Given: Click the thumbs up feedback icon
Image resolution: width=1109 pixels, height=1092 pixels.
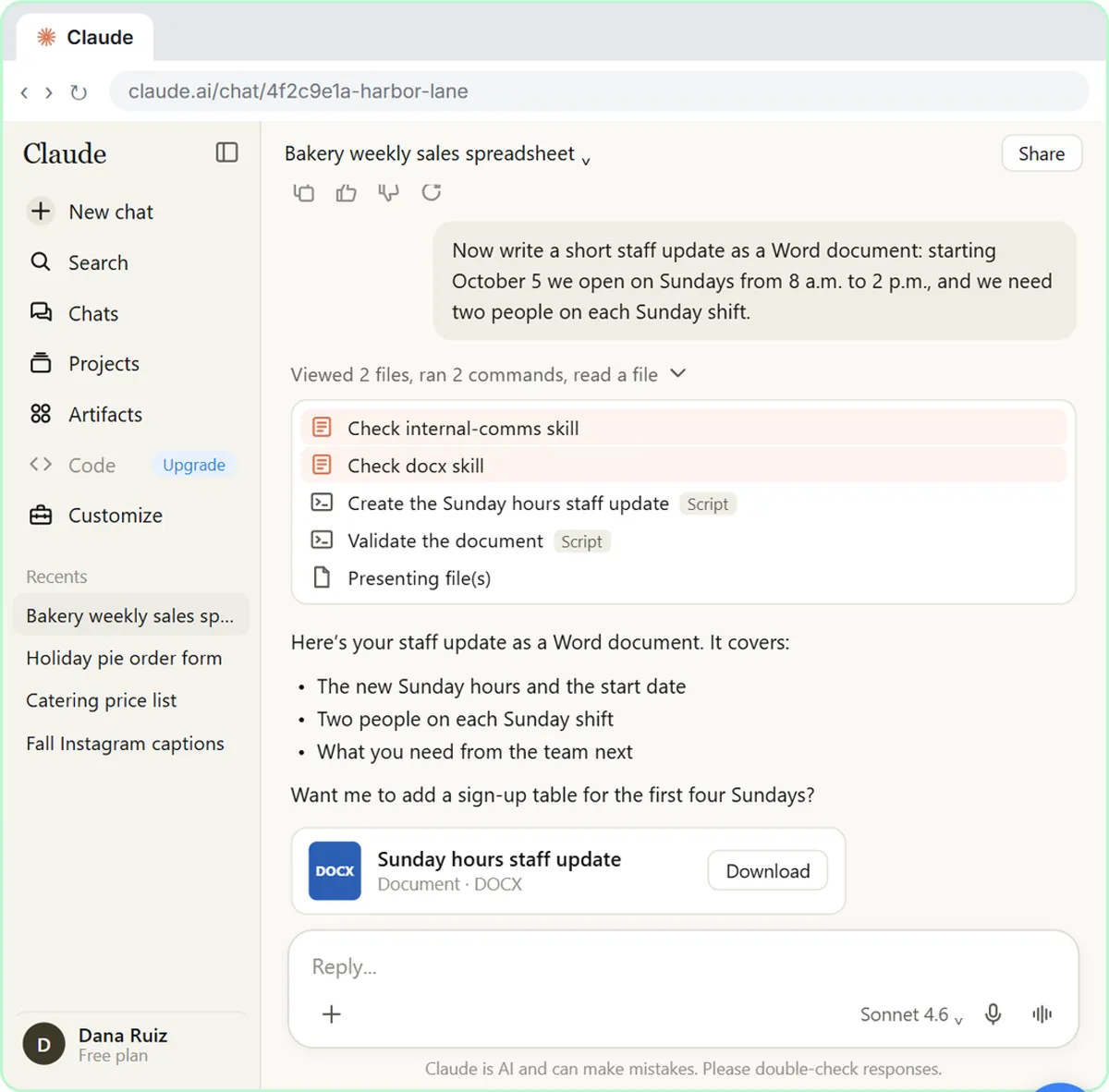Looking at the screenshot, I should [x=346, y=192].
